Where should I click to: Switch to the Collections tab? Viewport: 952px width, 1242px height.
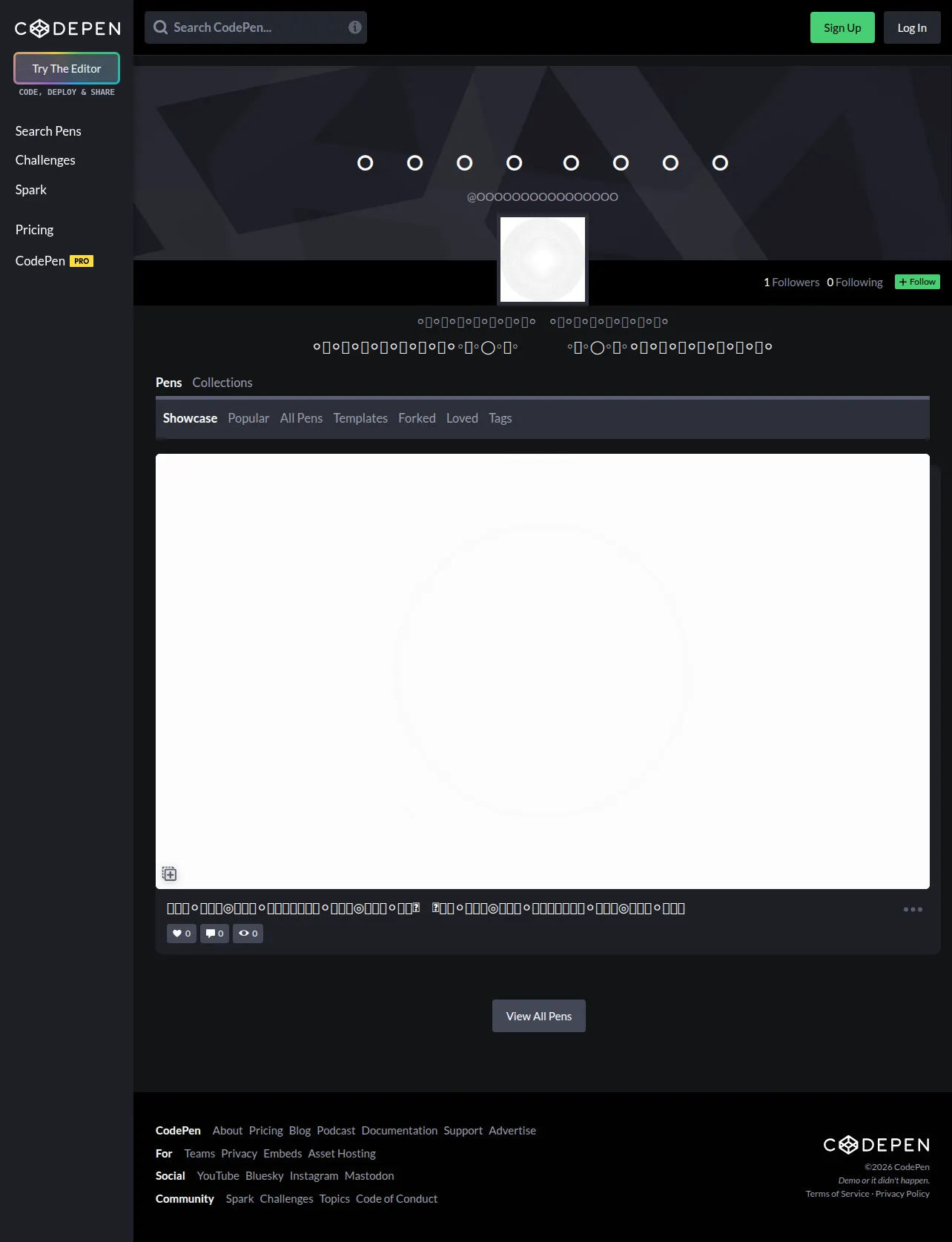[222, 383]
